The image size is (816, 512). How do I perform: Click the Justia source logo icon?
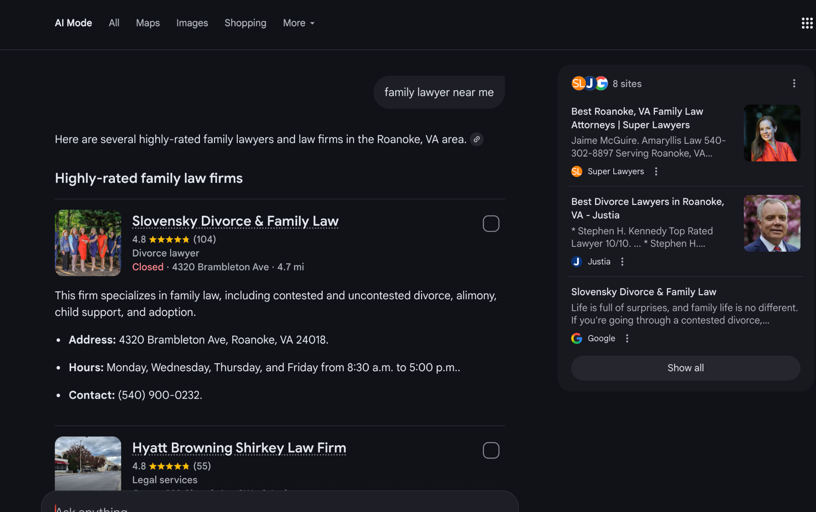click(577, 262)
